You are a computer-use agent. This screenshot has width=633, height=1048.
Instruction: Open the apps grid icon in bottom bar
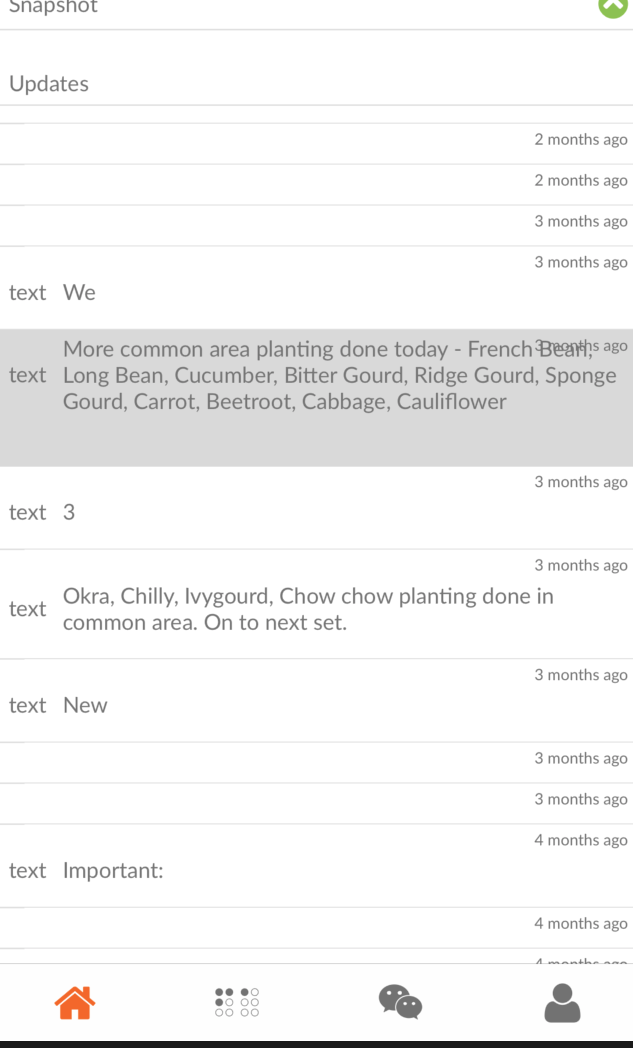pyautogui.click(x=236, y=1002)
